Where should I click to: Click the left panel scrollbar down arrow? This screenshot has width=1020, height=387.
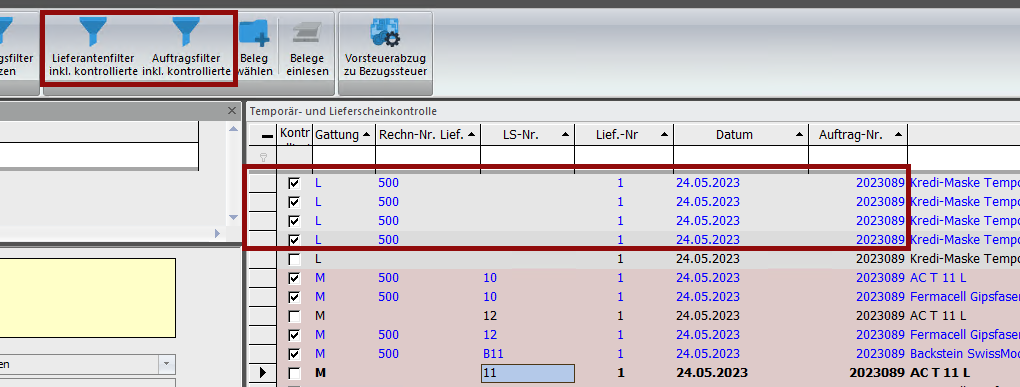234,217
